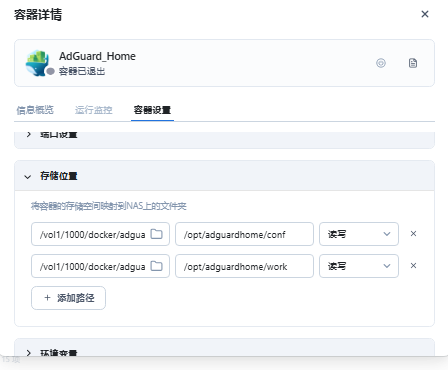Switch to the 运行监控 tab
The height and width of the screenshot is (370, 448).
coord(93,110)
